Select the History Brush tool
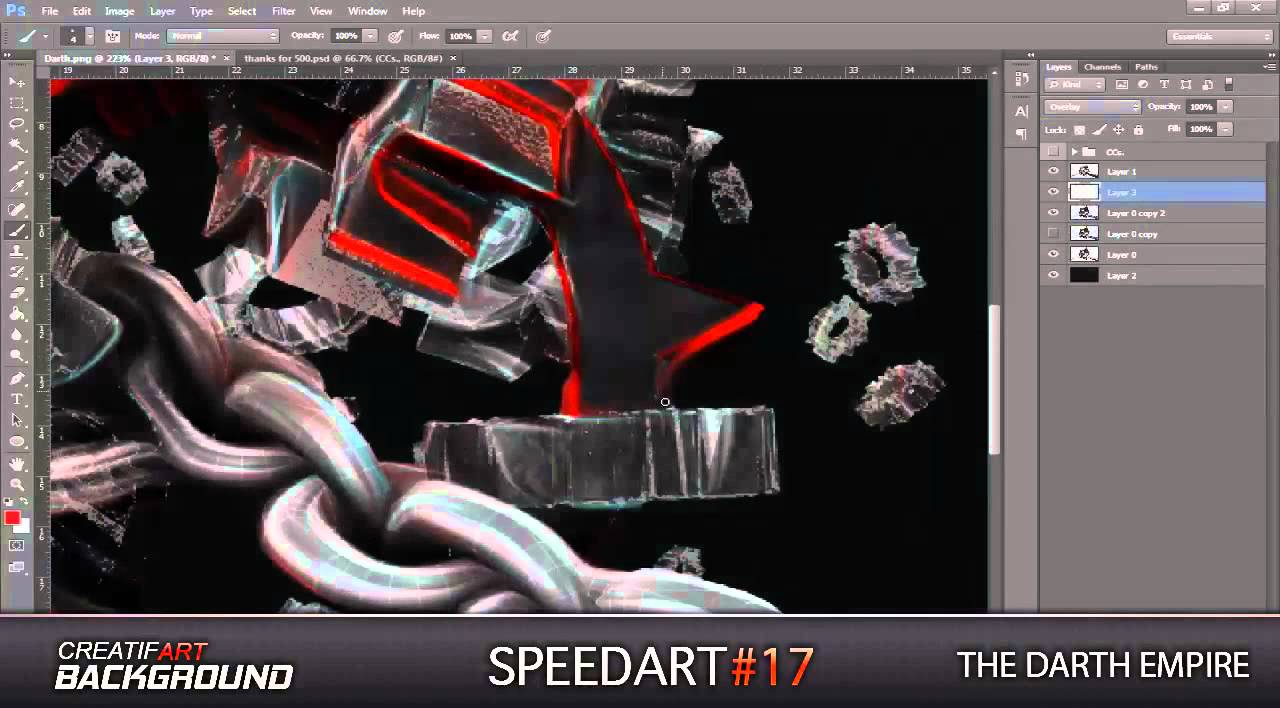 point(17,272)
